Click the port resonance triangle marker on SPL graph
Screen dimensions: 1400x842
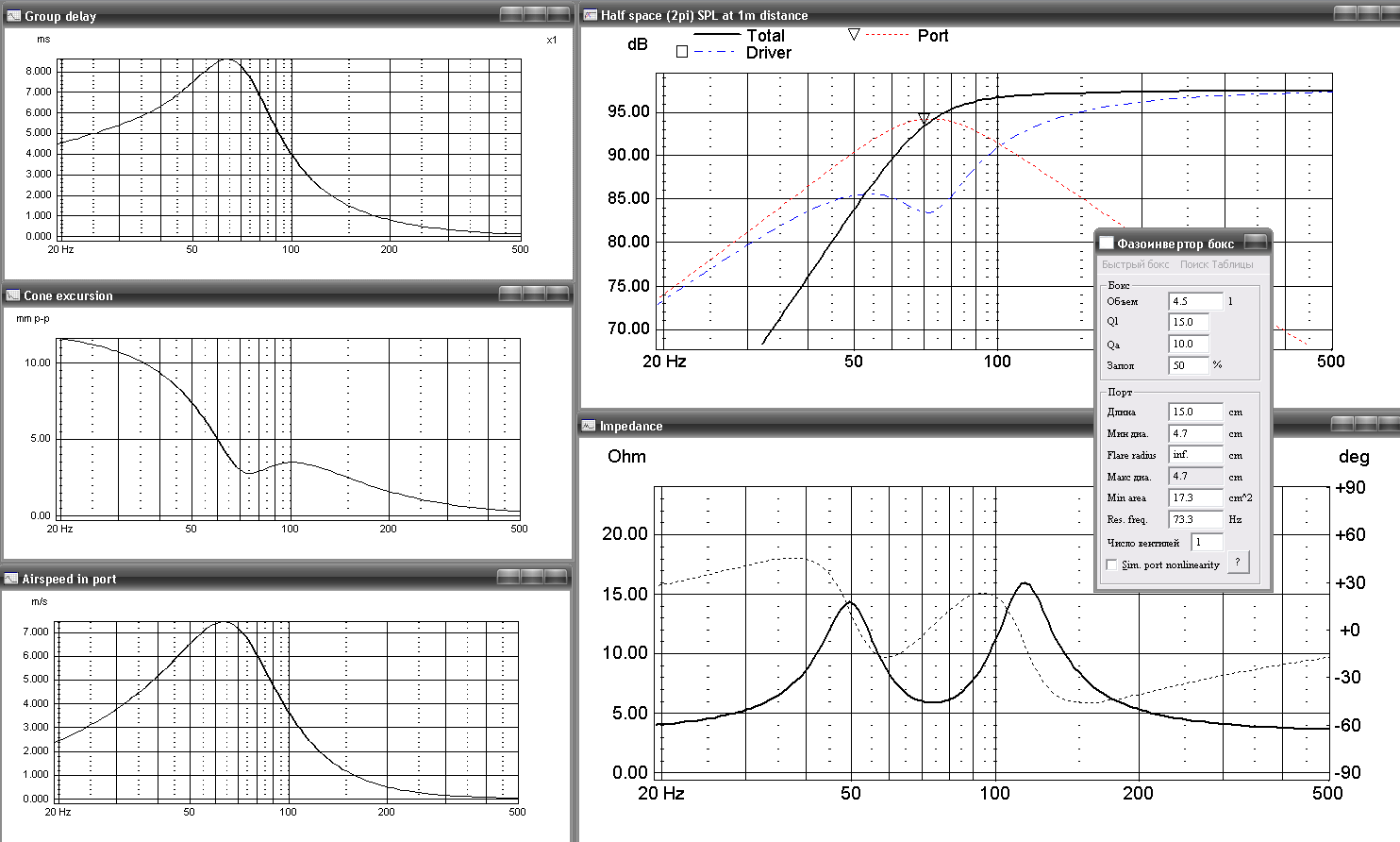(924, 119)
